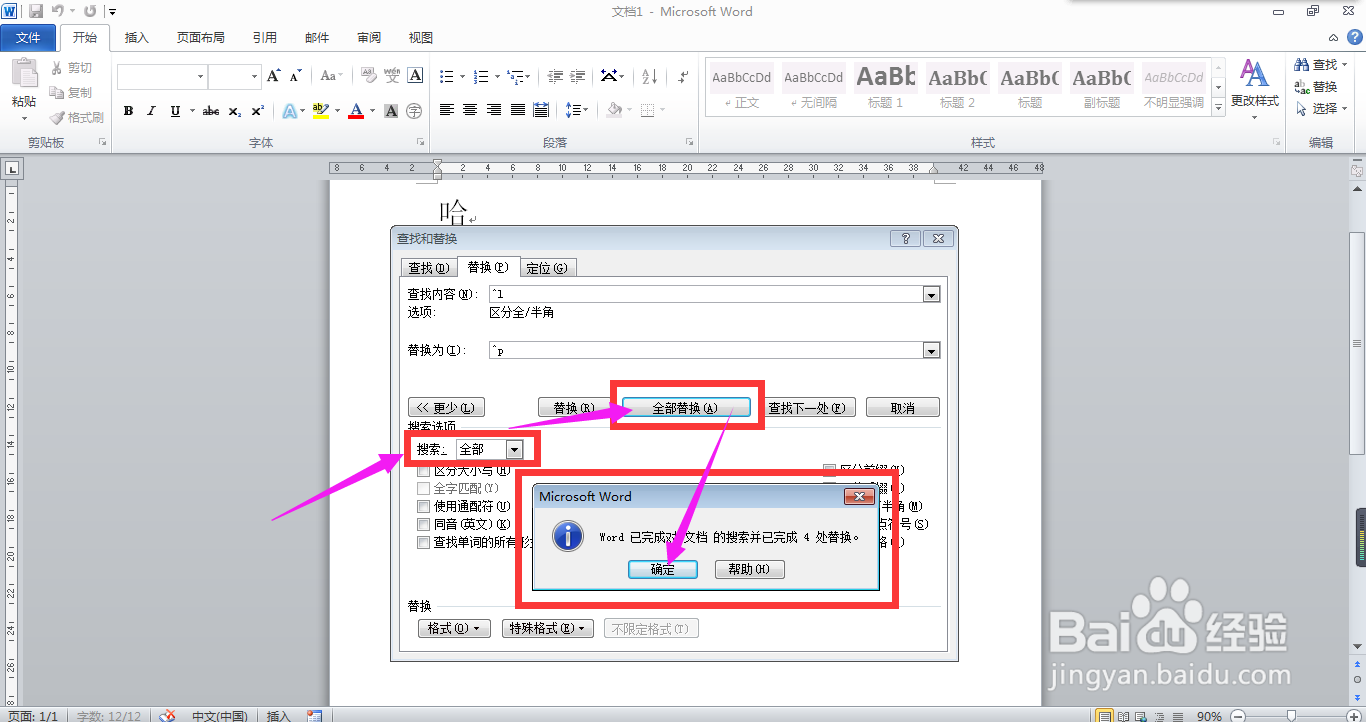Open 更改样式 (change styles) dropdown

(1254, 89)
